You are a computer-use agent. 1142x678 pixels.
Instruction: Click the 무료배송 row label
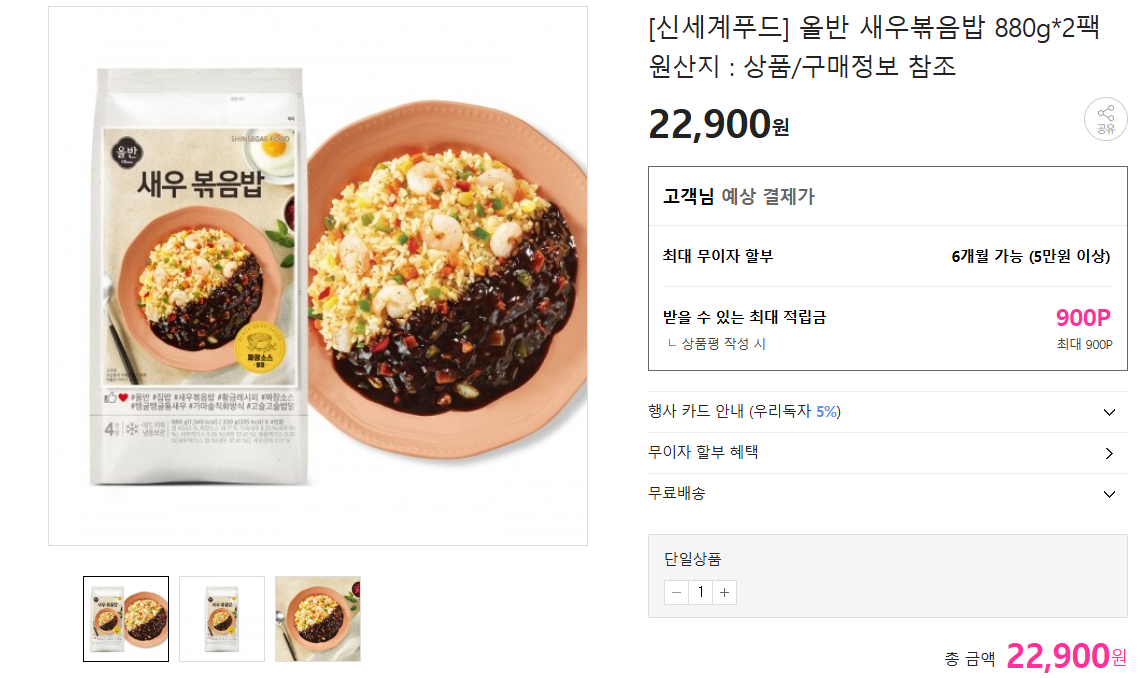(677, 493)
